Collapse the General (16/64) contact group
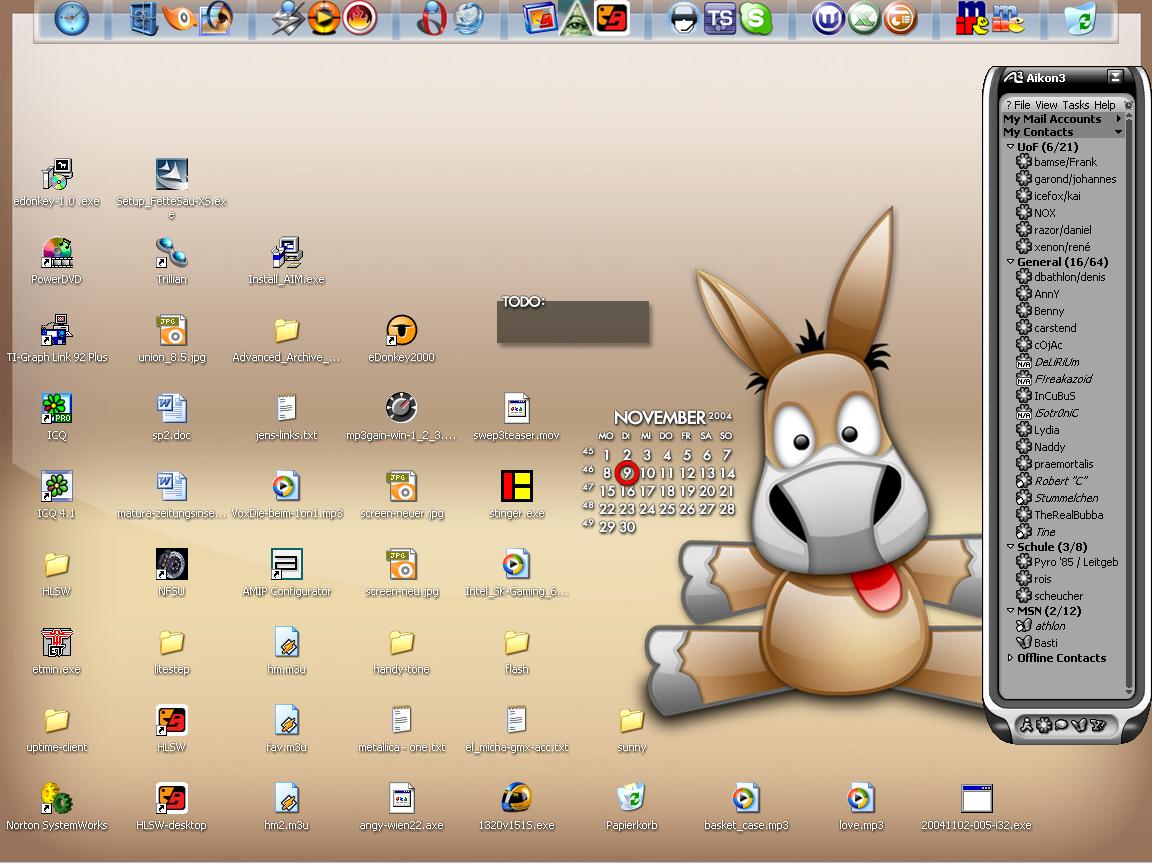 (x=1010, y=262)
